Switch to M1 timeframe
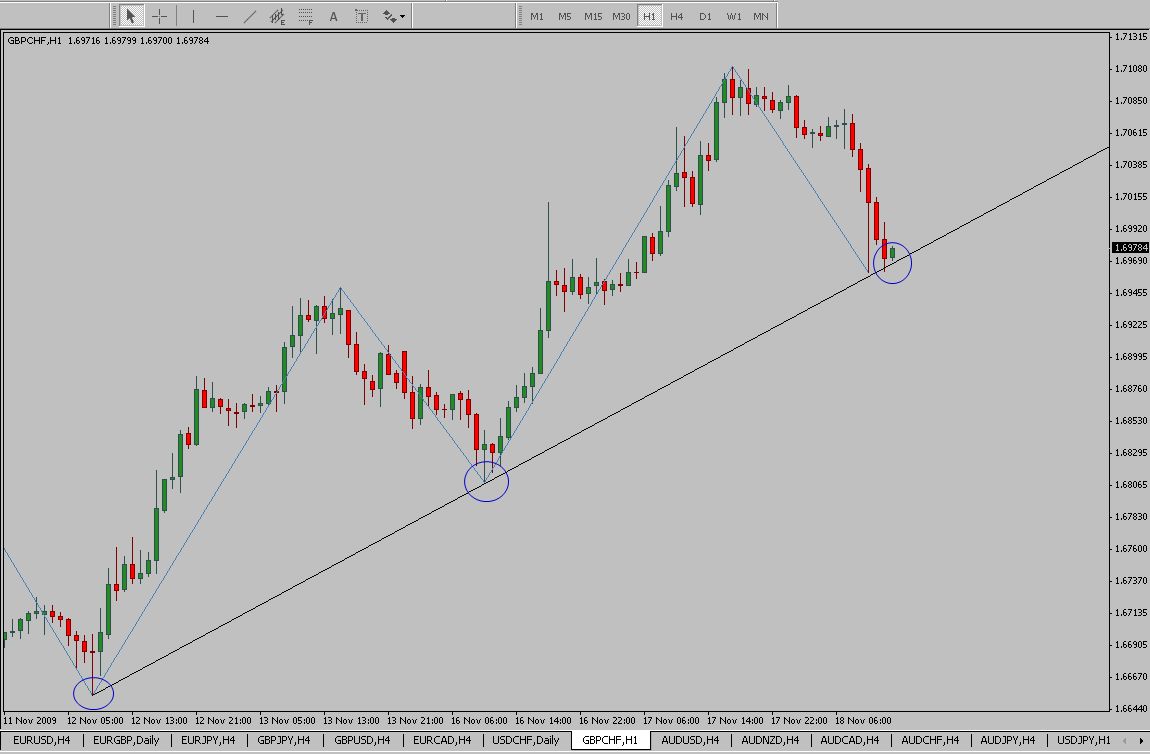This screenshot has height=754, width=1150. pyautogui.click(x=537, y=16)
